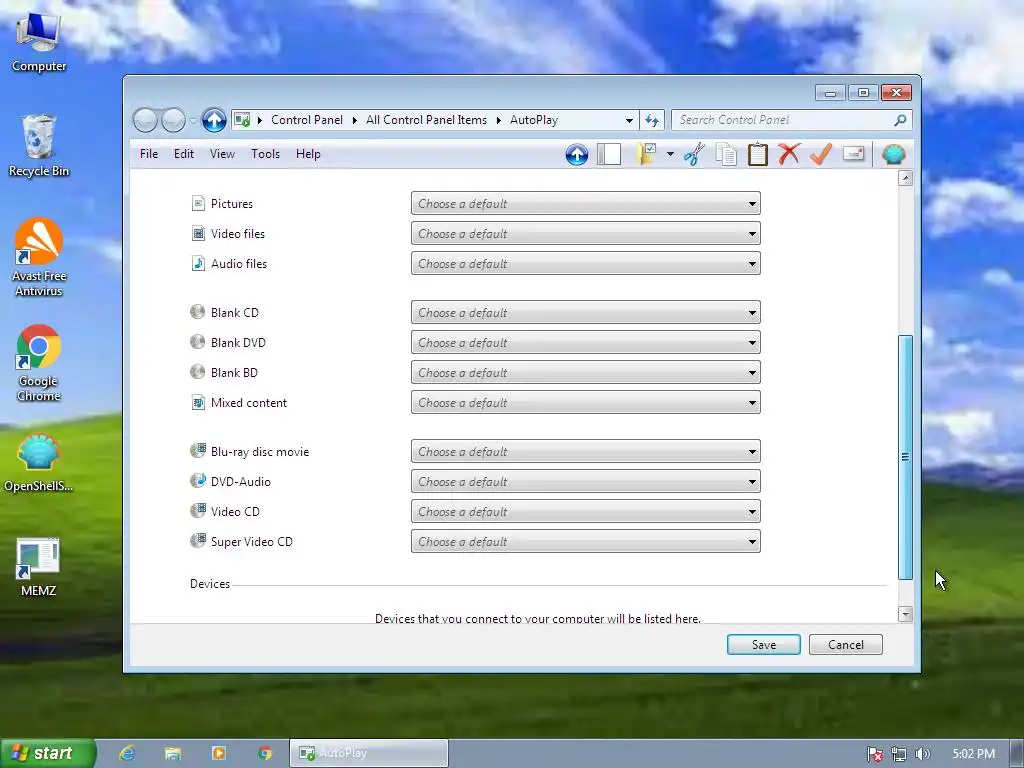This screenshot has height=768, width=1024.
Task: Click the Refresh button next to address bar
Action: point(652,120)
